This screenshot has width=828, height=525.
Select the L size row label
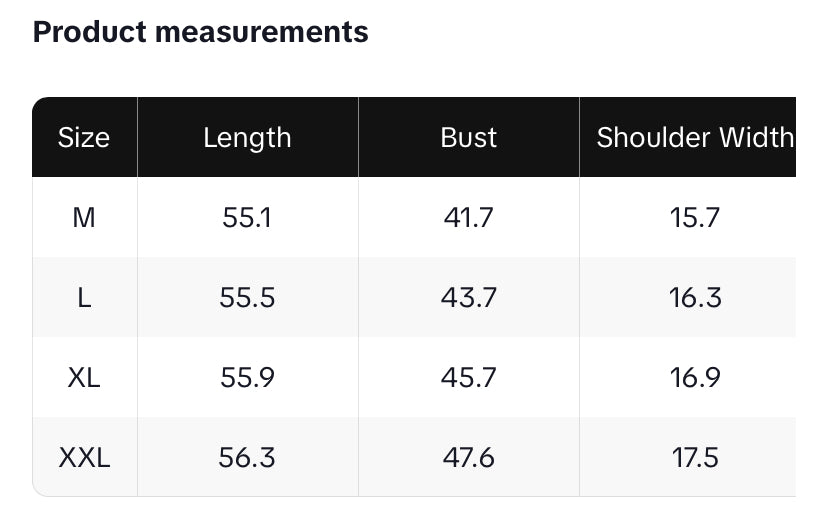click(84, 297)
